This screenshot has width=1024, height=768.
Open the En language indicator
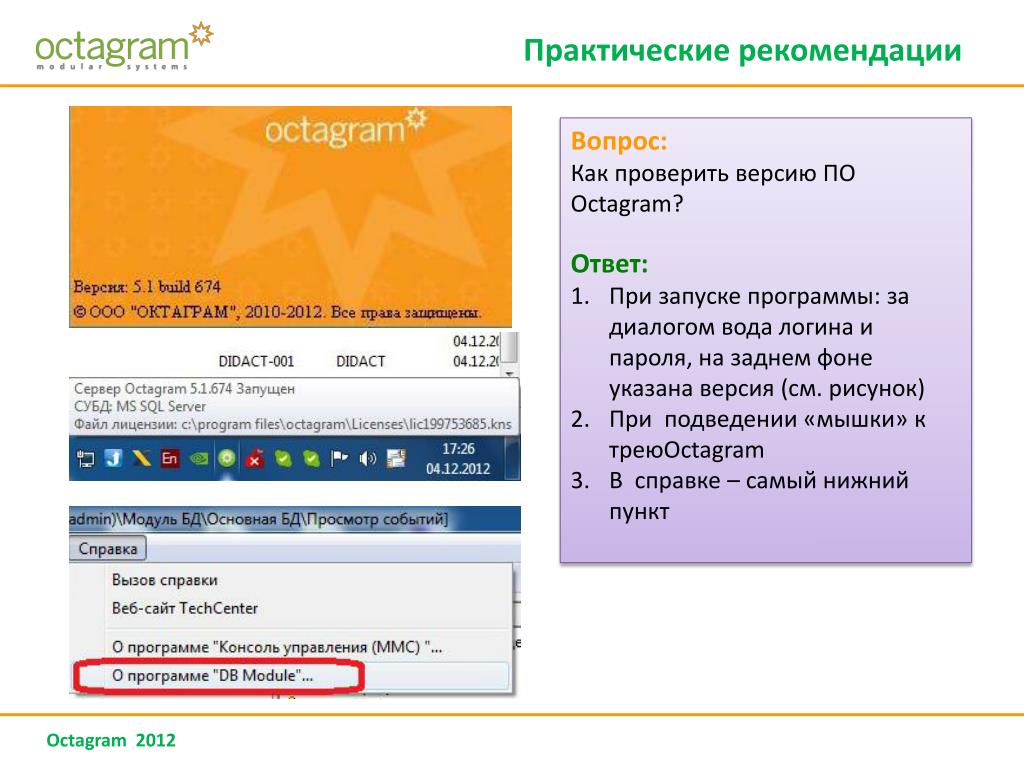point(170,458)
